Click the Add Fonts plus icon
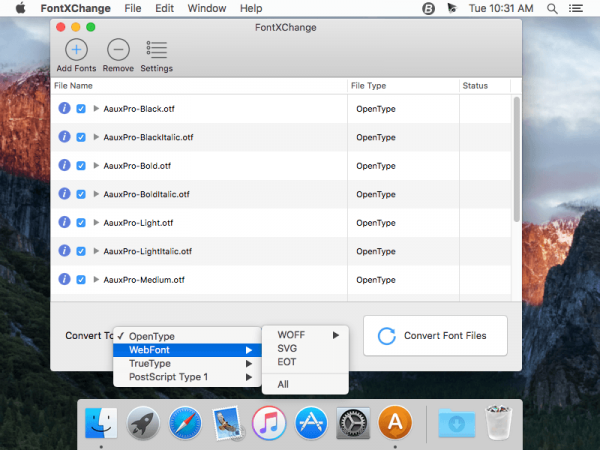Screen dimensions: 600x450 coord(77,50)
